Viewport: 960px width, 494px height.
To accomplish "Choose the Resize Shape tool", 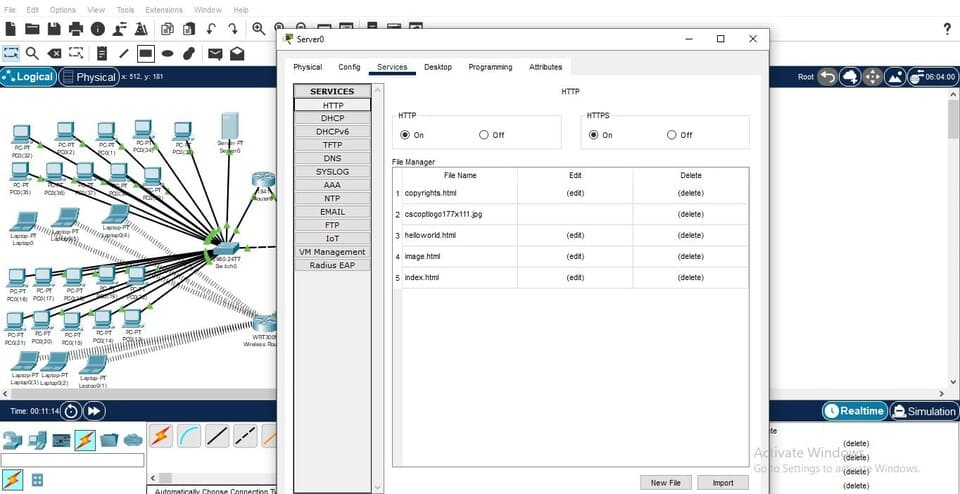I will point(76,53).
